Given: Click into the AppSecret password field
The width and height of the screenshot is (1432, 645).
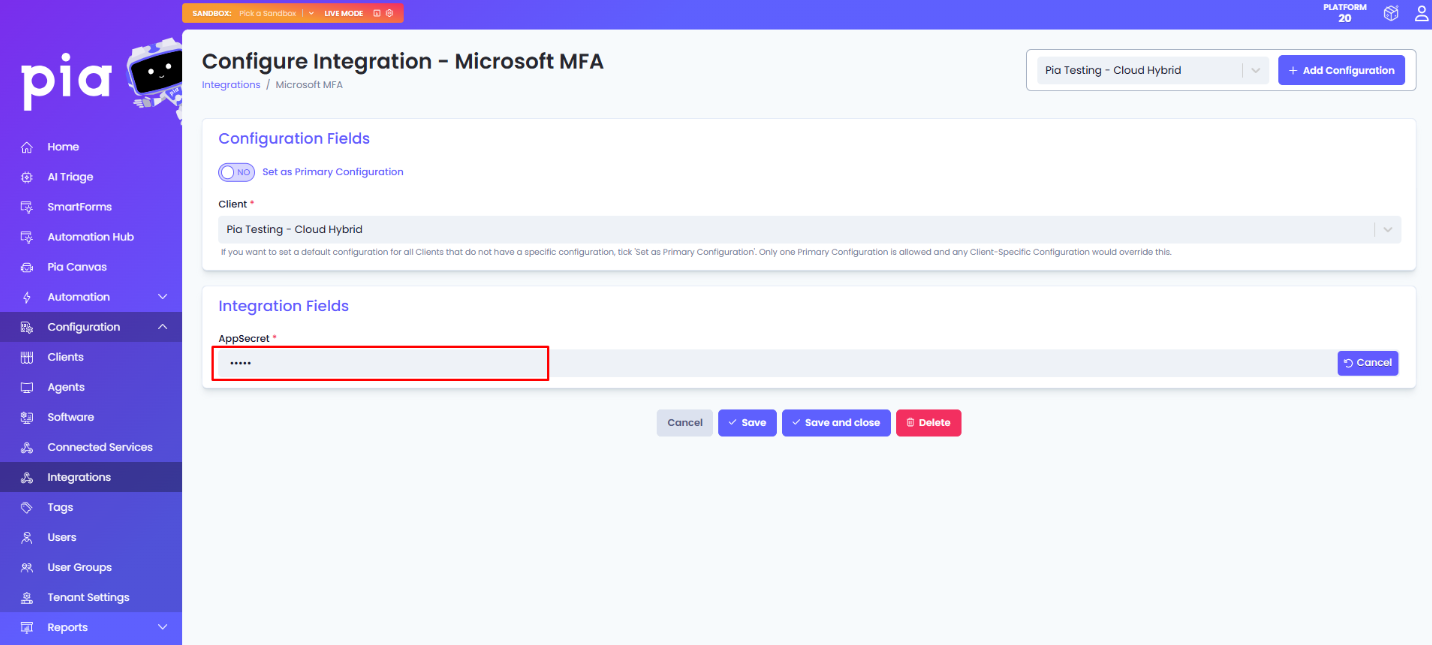Looking at the screenshot, I should 380,363.
